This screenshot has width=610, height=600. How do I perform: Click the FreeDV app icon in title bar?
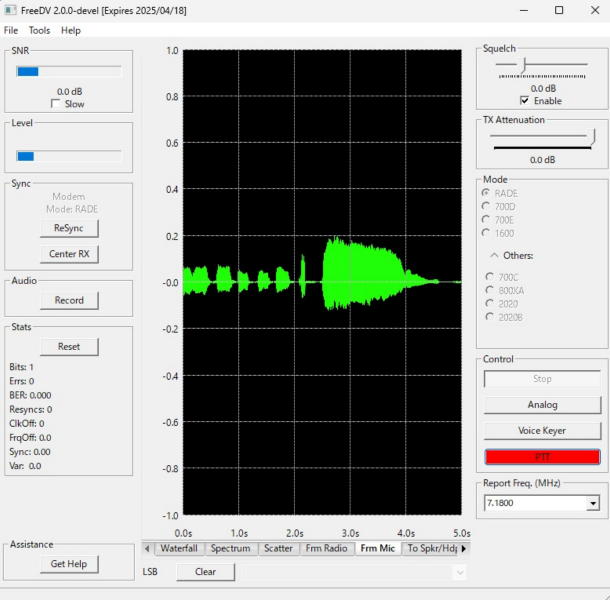[11, 10]
